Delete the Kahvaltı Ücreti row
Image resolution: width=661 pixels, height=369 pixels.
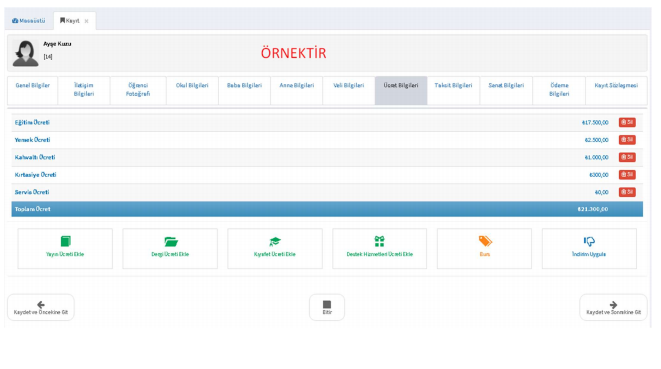[x=627, y=157]
